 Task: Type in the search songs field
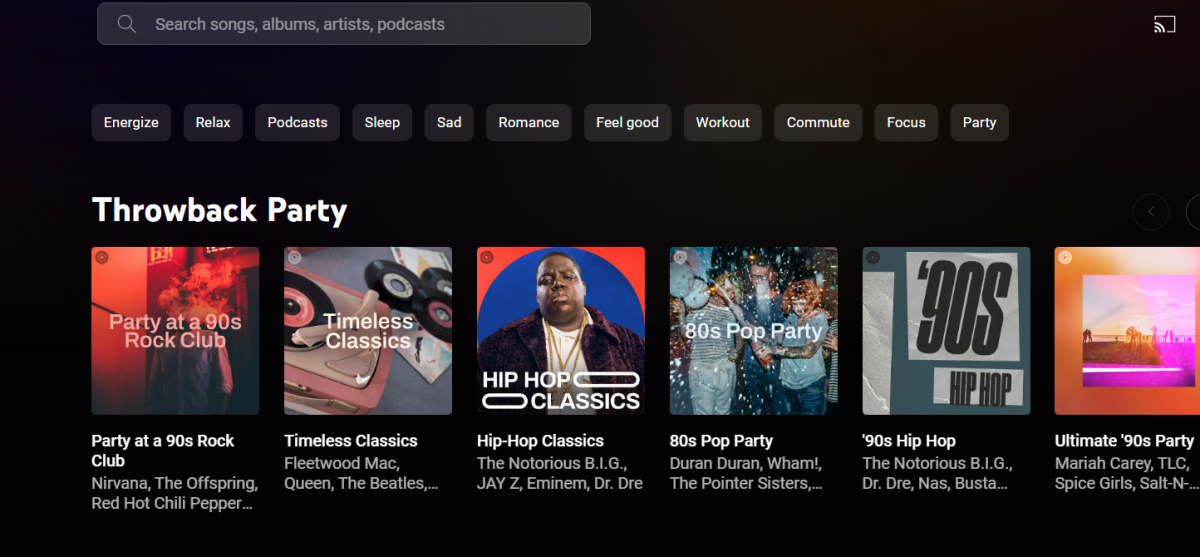(x=360, y=24)
